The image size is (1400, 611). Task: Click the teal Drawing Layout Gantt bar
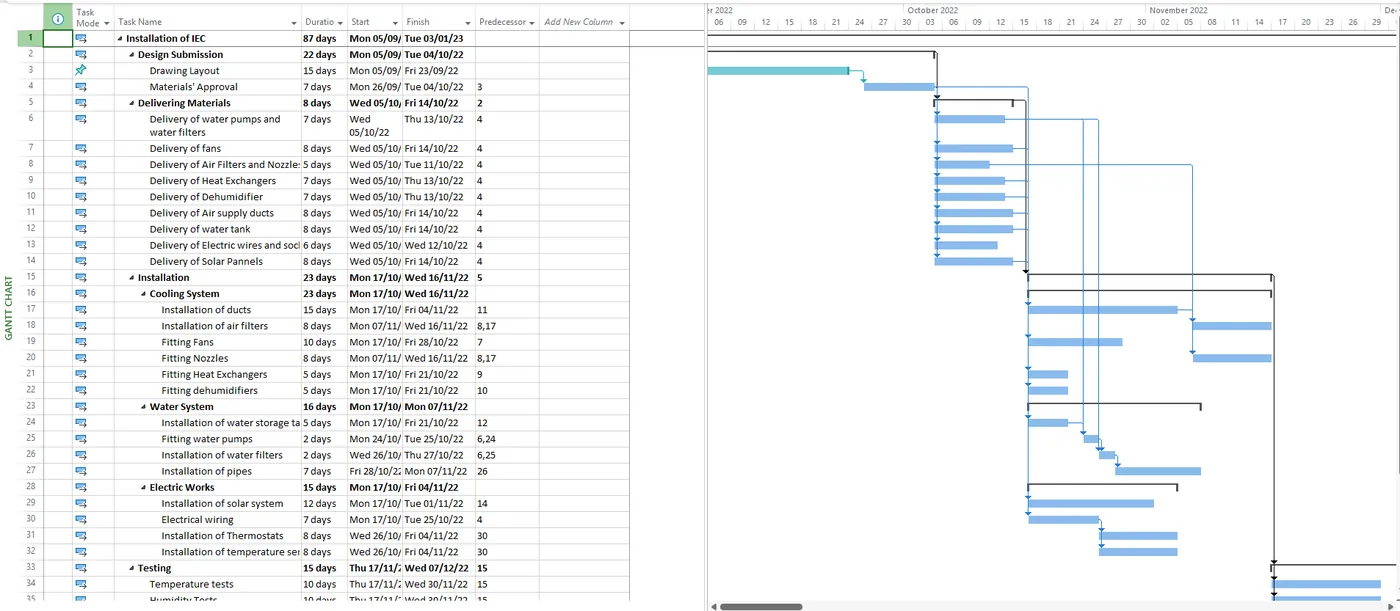pyautogui.click(x=777, y=71)
